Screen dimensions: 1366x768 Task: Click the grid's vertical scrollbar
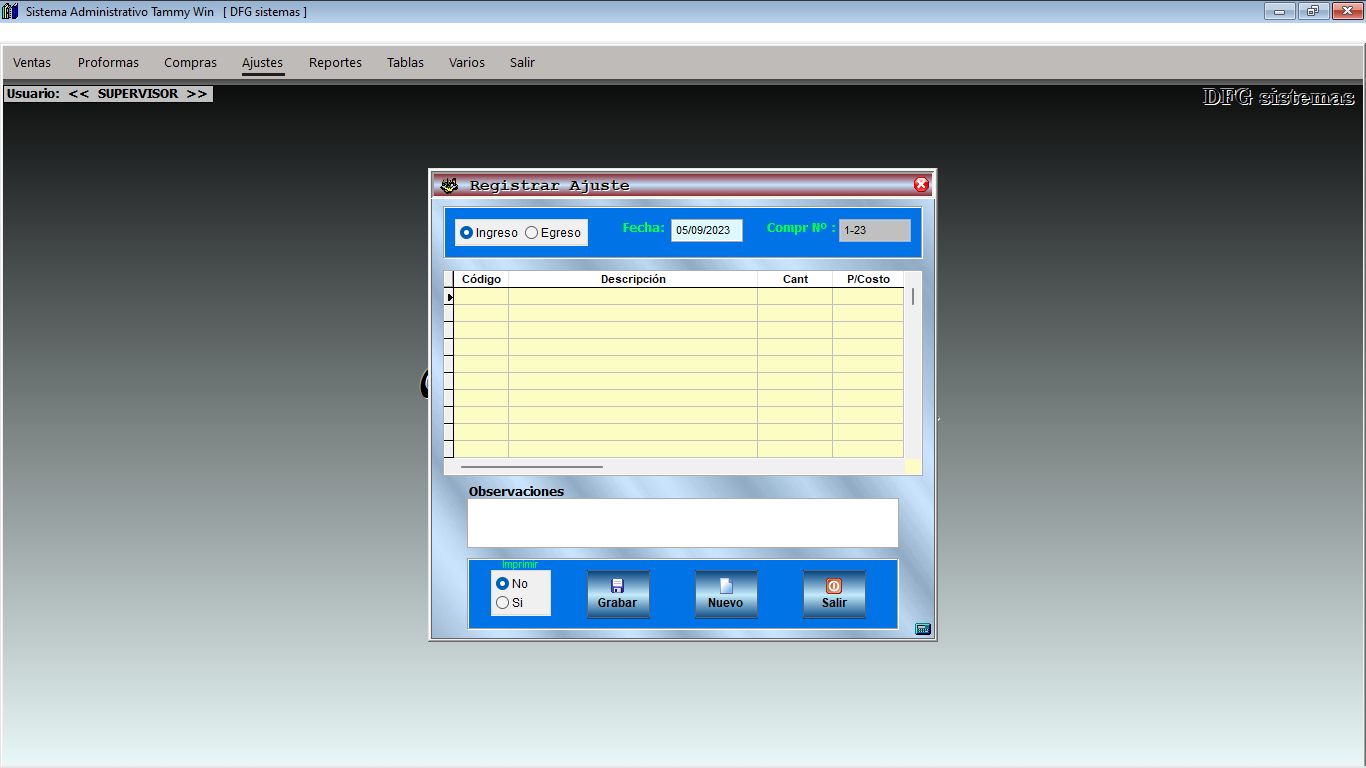pyautogui.click(x=913, y=365)
